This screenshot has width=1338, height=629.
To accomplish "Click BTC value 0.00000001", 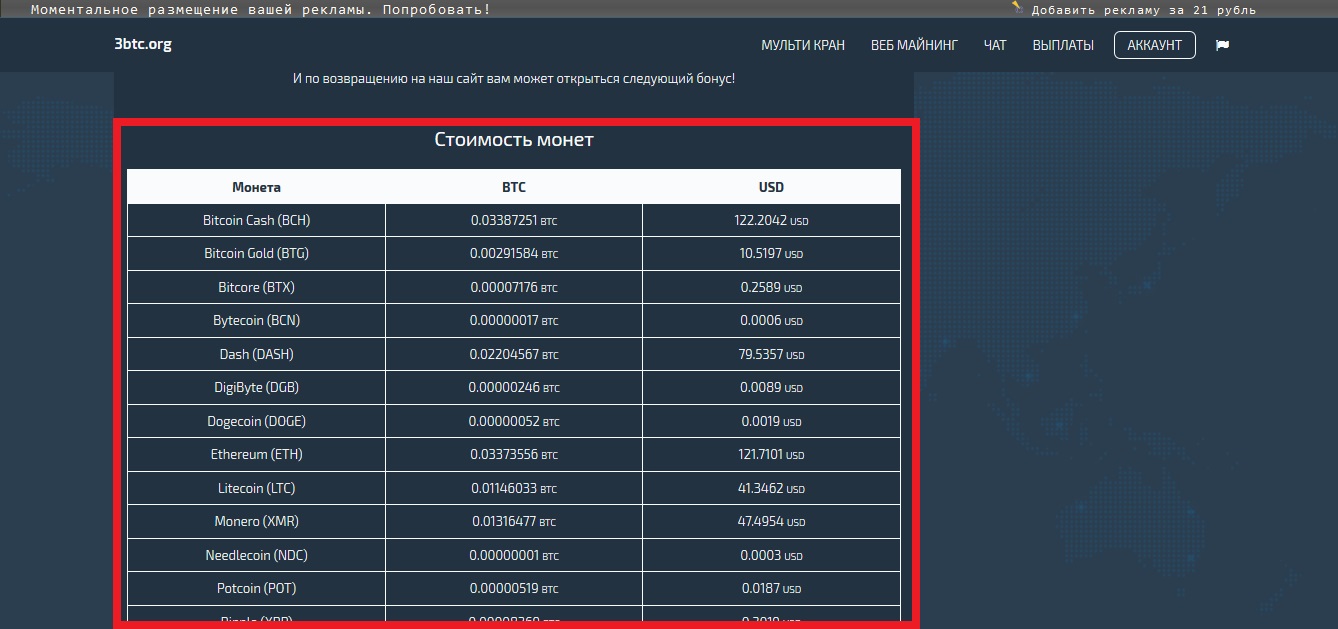I will (514, 555).
